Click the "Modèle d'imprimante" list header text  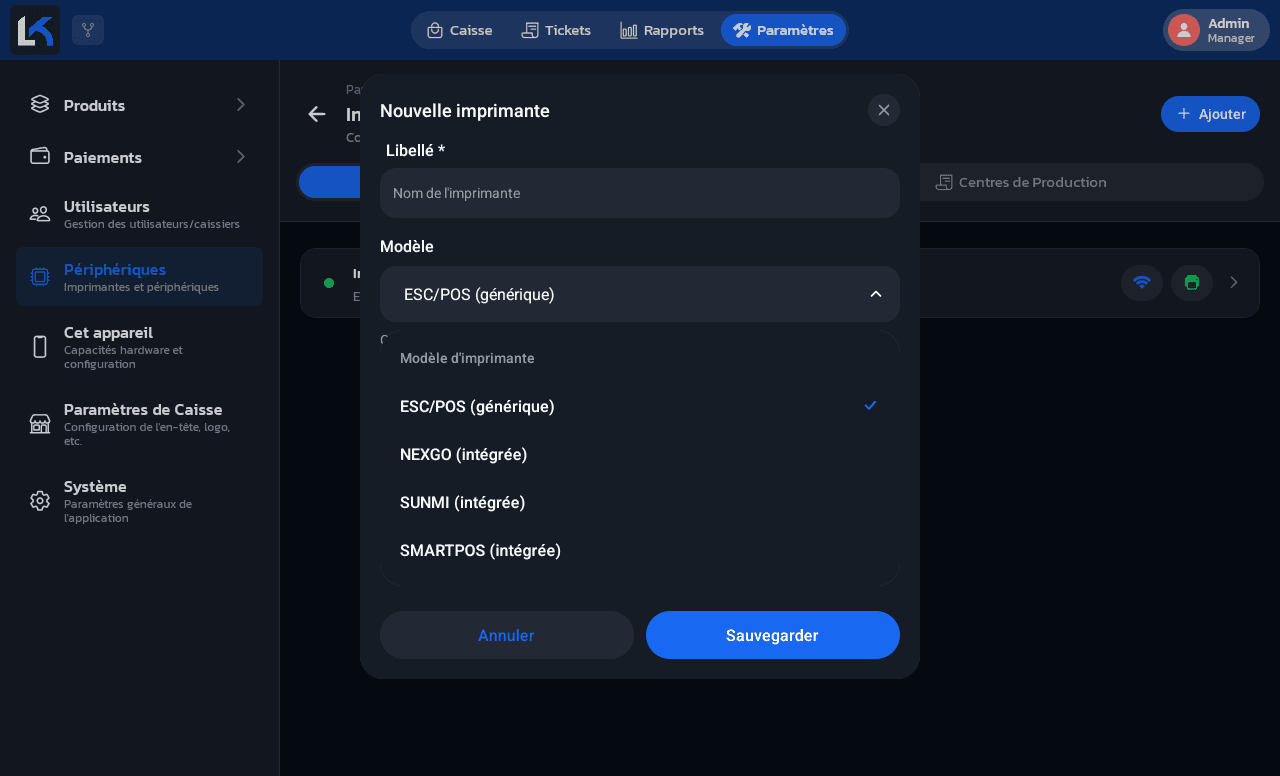tap(467, 358)
